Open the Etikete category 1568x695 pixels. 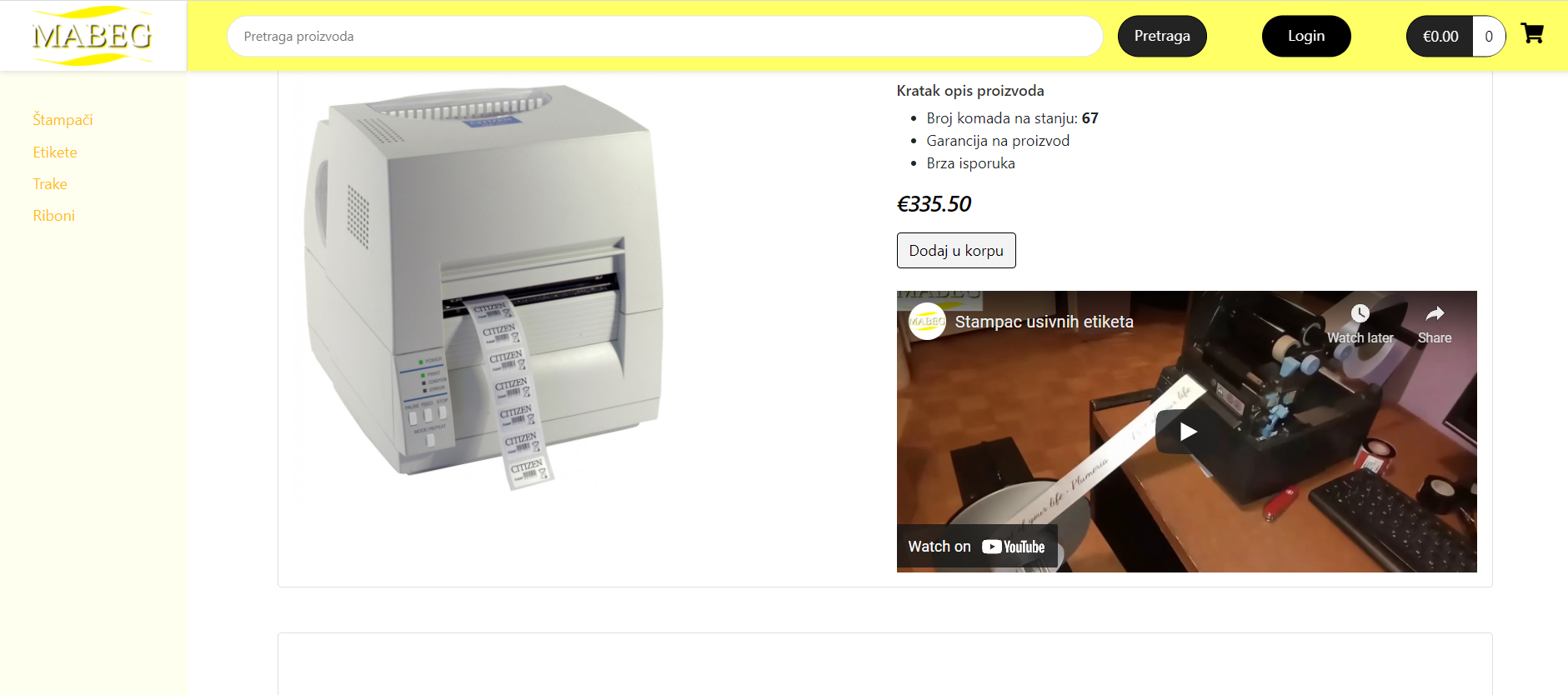[55, 152]
